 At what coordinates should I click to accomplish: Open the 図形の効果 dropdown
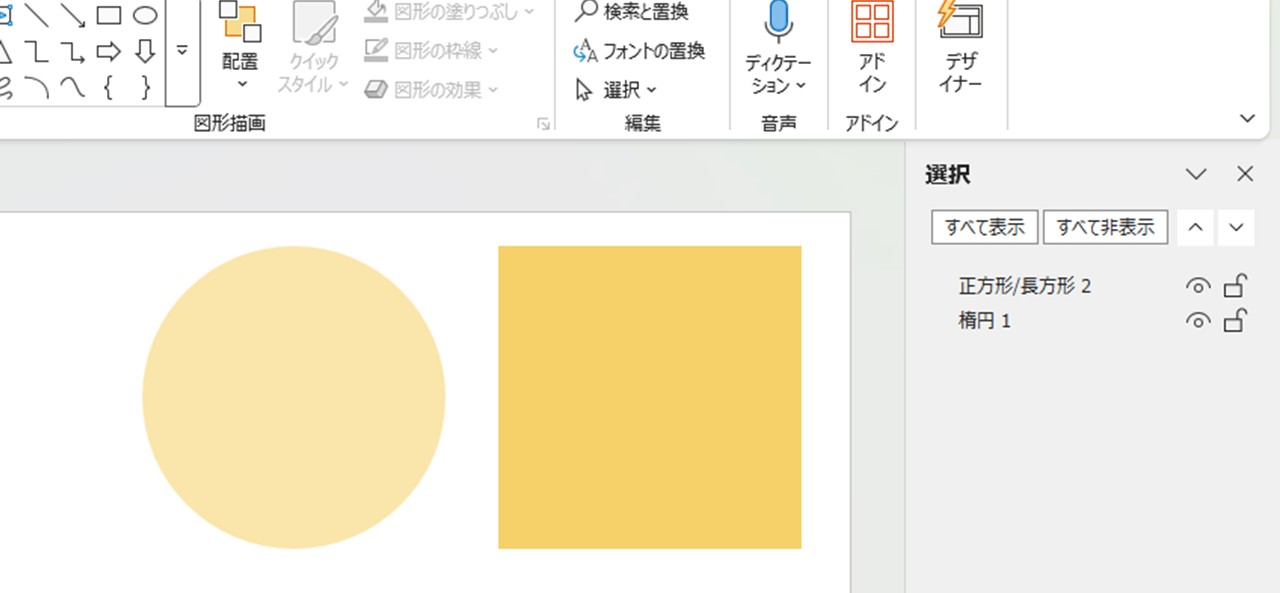[x=491, y=90]
